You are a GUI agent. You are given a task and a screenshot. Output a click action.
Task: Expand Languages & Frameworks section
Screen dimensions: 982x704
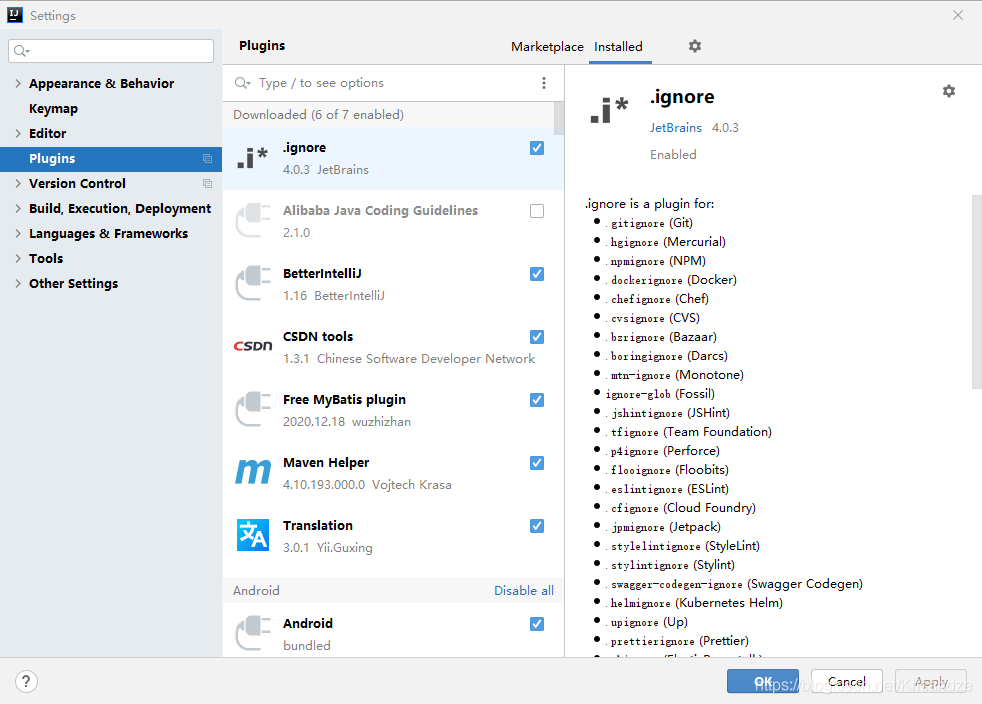(x=18, y=234)
